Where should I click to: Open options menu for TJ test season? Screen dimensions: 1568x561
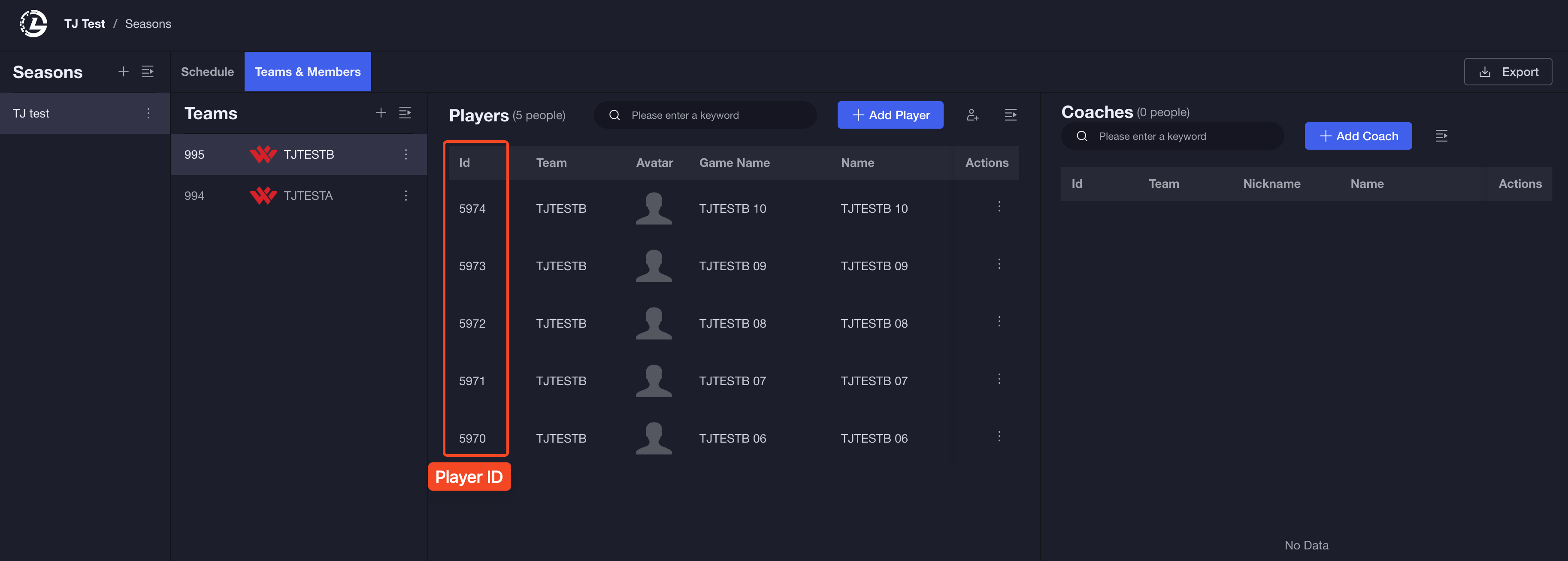[148, 113]
